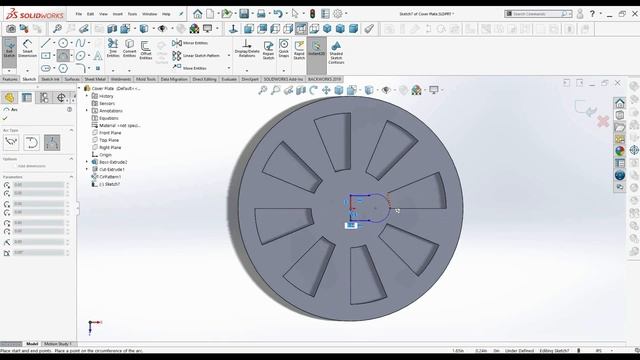The height and width of the screenshot is (360, 640).
Task: Switch to the Features tab
Action: pos(10,79)
